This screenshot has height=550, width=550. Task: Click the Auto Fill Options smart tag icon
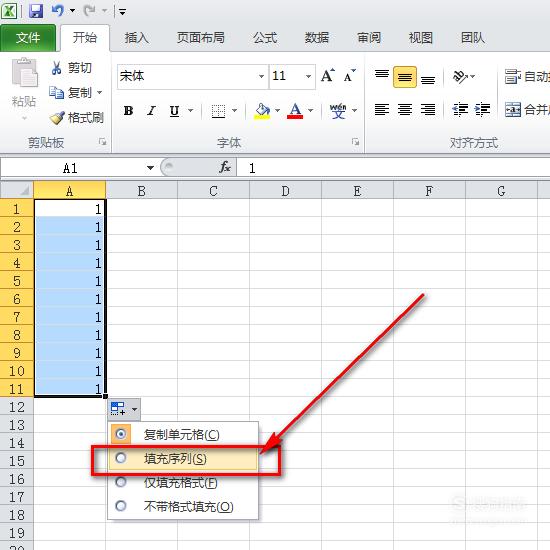pyautogui.click(x=118, y=409)
